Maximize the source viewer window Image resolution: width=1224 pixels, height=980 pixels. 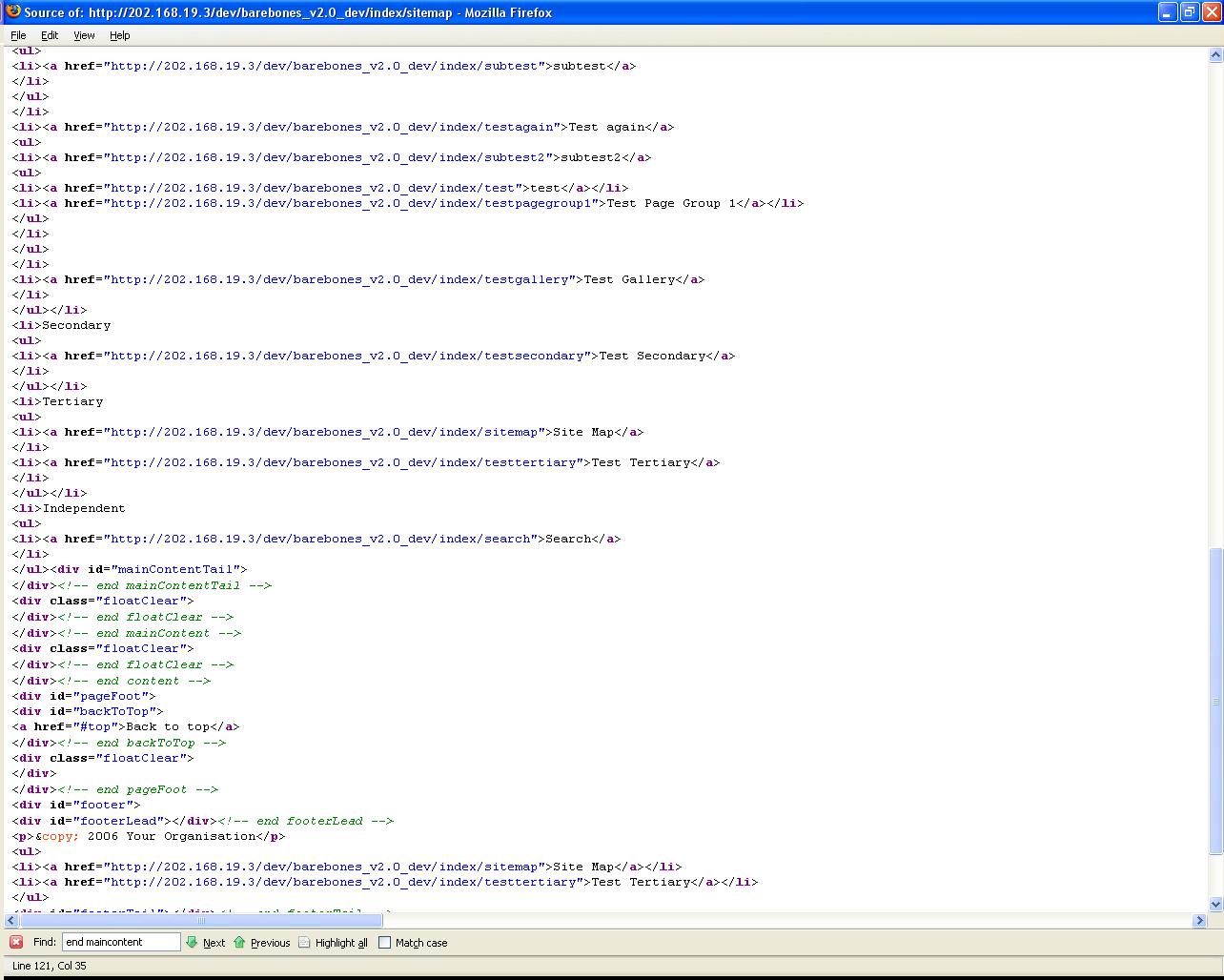[1189, 12]
